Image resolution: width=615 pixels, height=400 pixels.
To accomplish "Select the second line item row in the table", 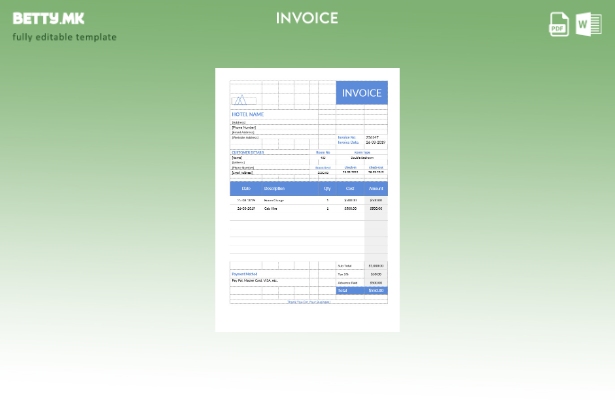I will pyautogui.click(x=307, y=209).
